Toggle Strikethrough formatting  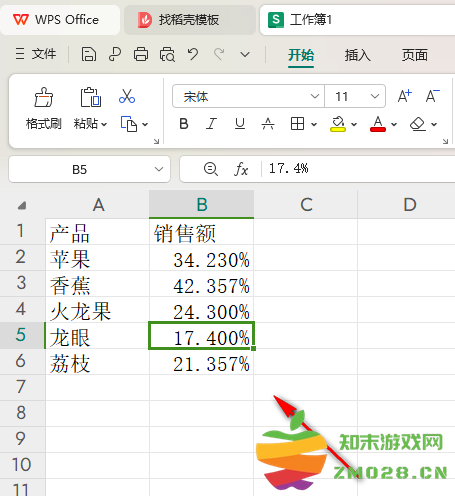coord(268,124)
